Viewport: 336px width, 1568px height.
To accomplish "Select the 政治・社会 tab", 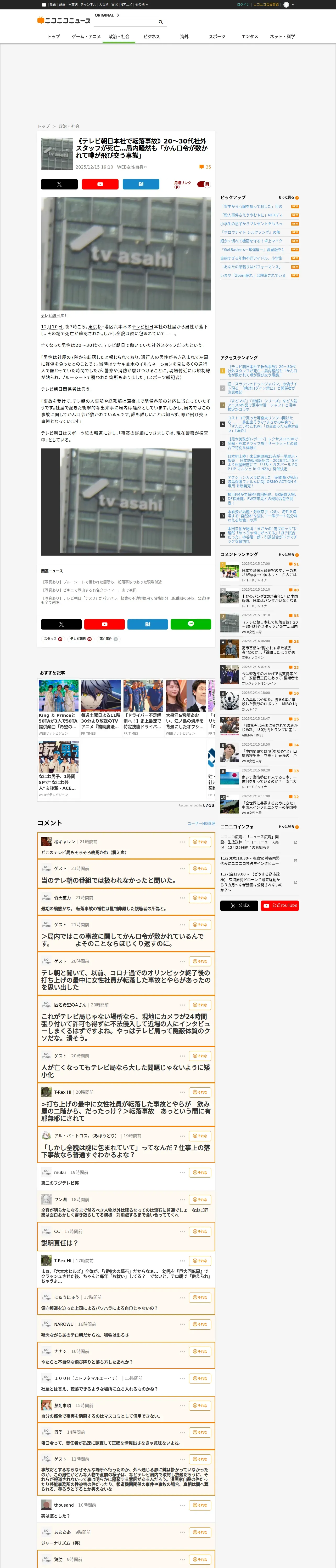I will pos(119,37).
